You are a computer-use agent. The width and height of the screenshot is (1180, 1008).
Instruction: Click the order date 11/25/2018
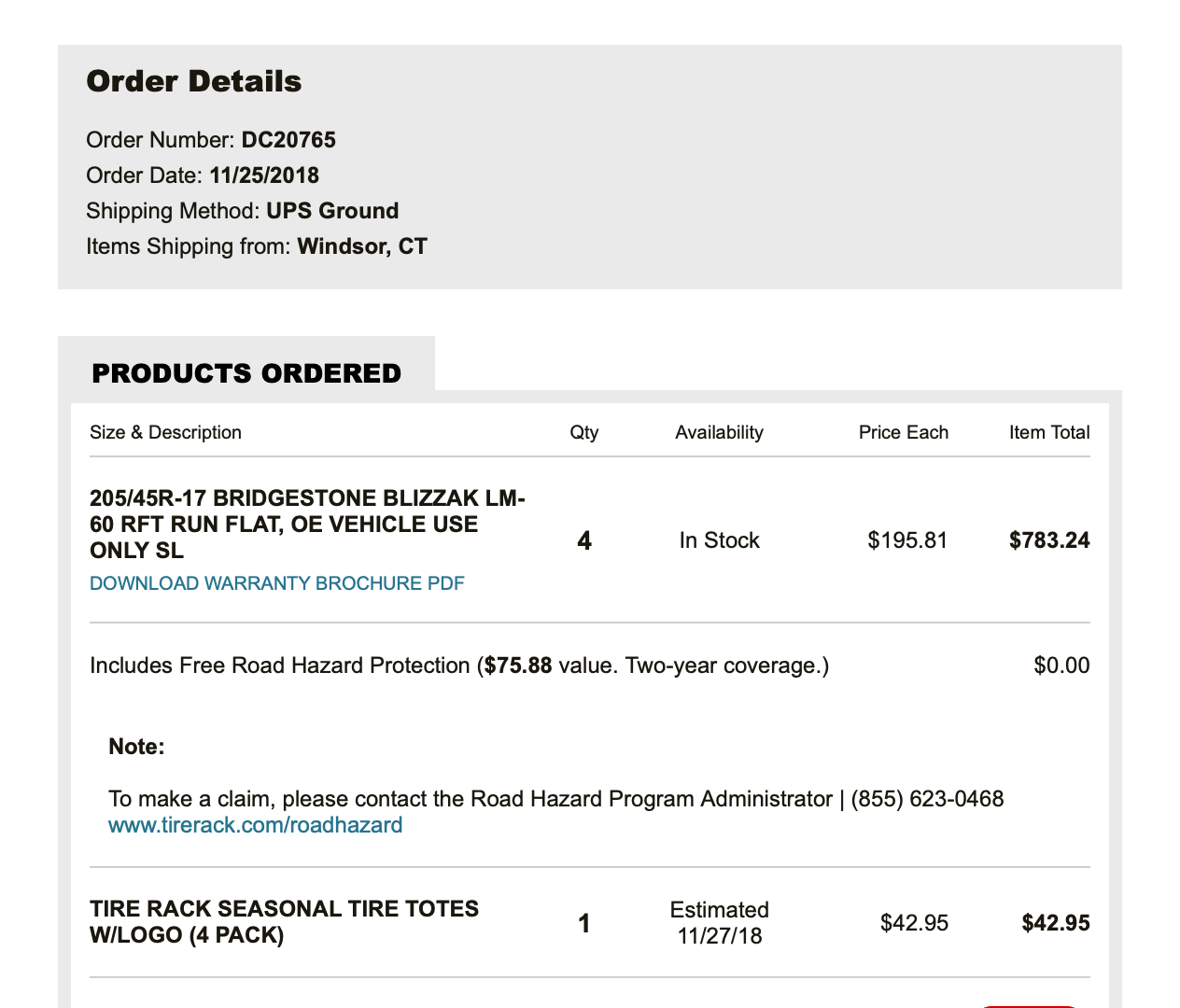click(x=264, y=175)
